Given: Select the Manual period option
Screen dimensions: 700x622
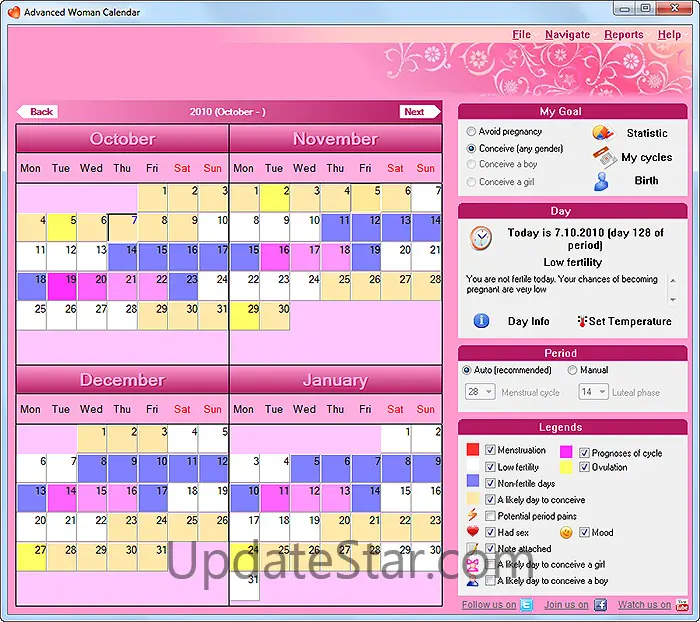Looking at the screenshot, I should pyautogui.click(x=572, y=370).
